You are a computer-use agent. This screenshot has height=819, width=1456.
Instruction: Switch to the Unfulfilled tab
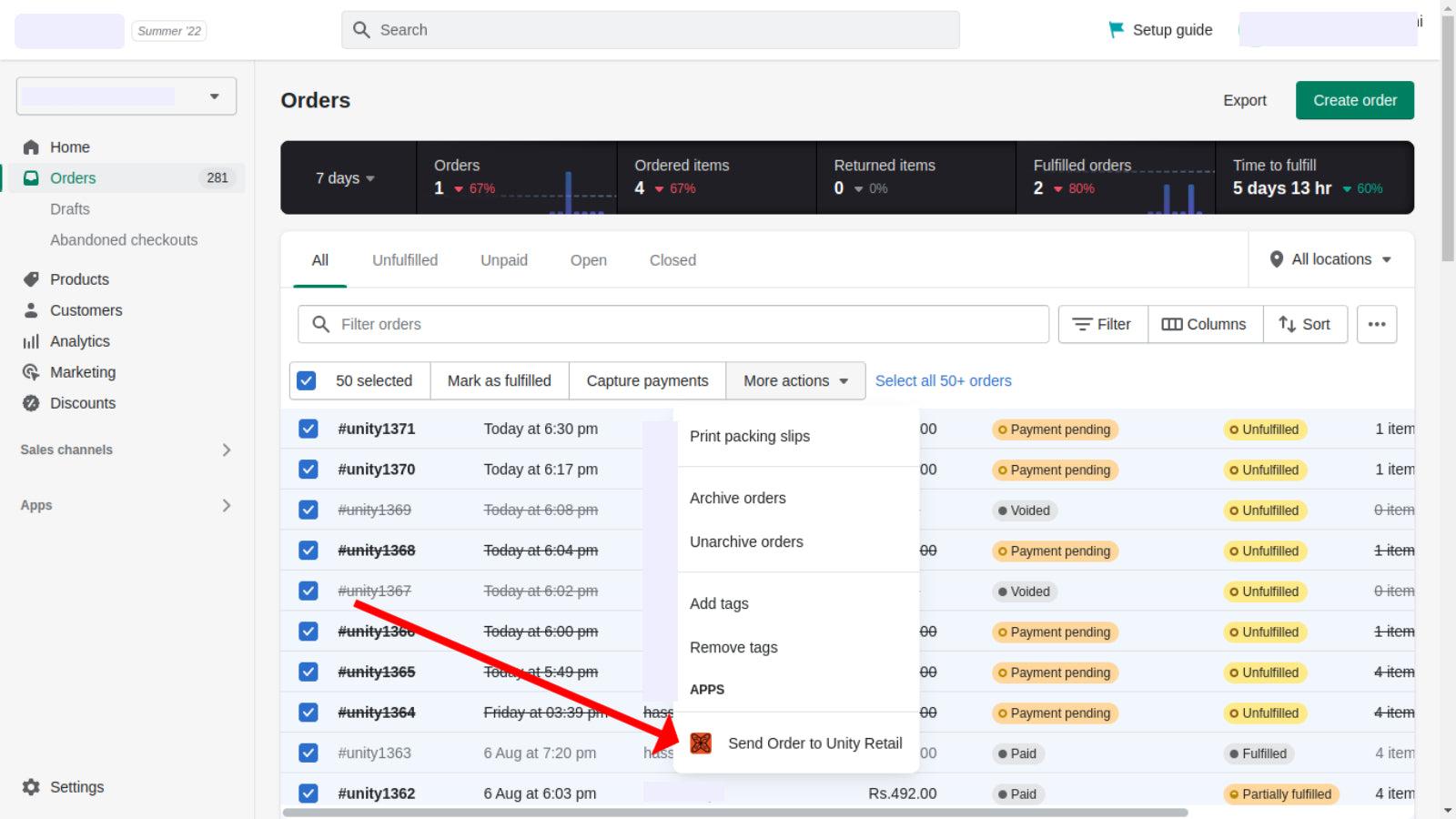pos(404,260)
